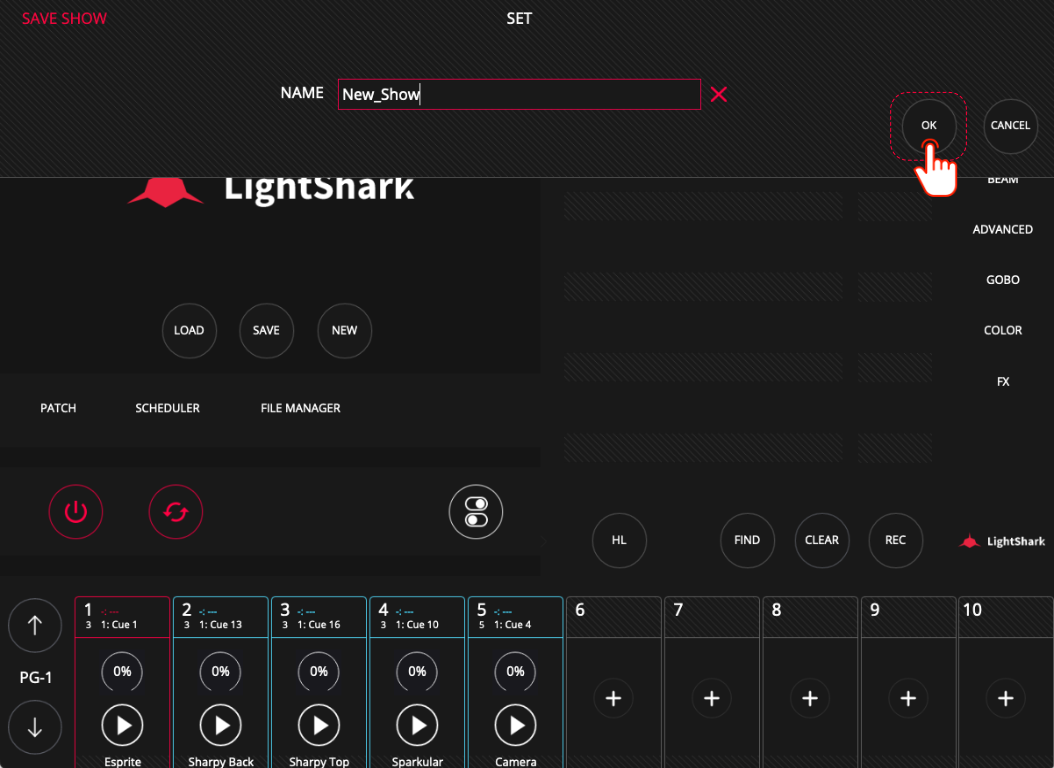Create a show with the NEW button
This screenshot has height=768, width=1054.
point(344,331)
